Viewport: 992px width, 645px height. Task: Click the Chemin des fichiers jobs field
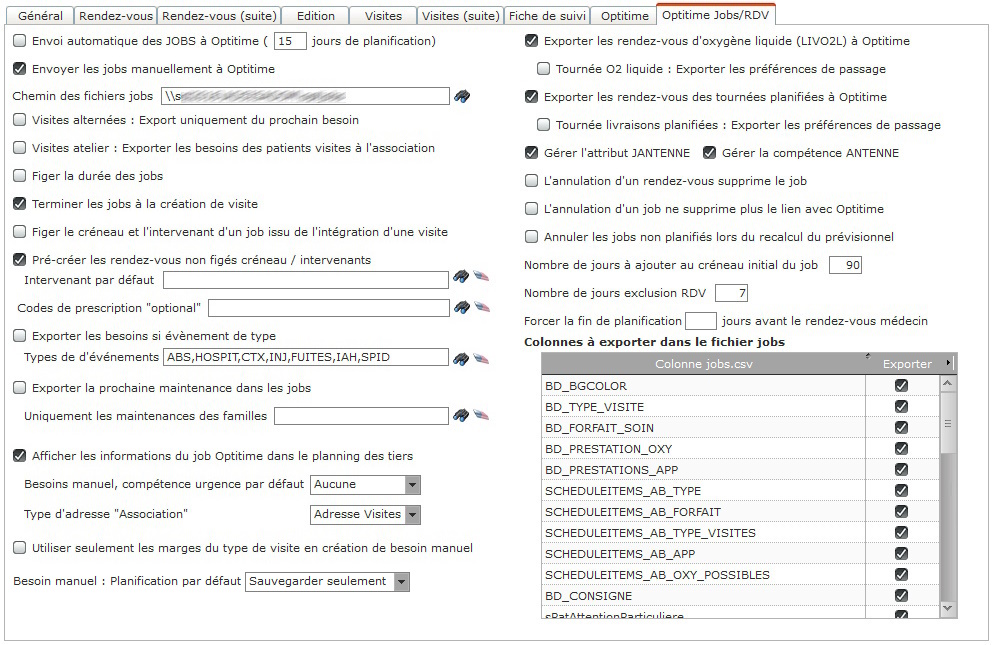pos(305,96)
